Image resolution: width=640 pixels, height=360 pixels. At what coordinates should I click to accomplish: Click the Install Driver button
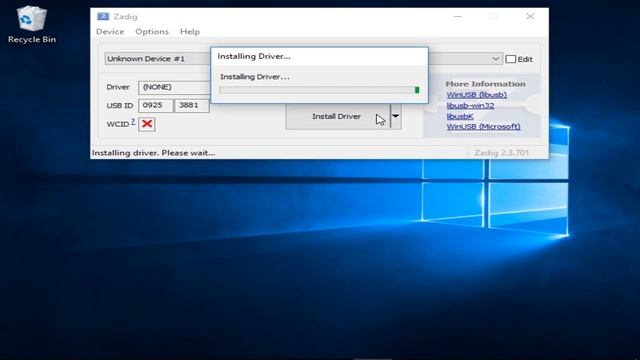coord(338,116)
